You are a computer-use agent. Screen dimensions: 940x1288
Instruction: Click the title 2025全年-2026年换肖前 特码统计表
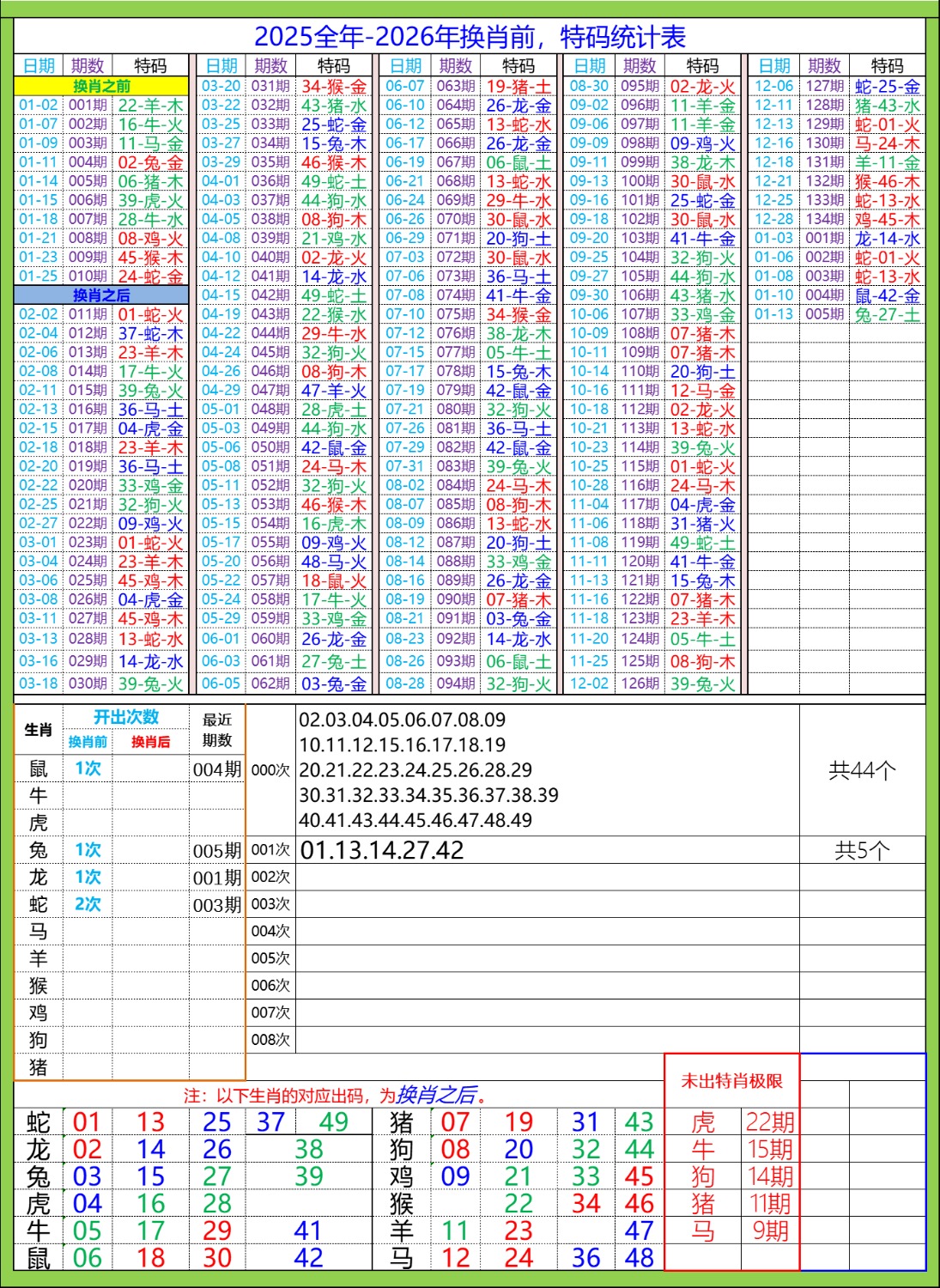(x=470, y=37)
